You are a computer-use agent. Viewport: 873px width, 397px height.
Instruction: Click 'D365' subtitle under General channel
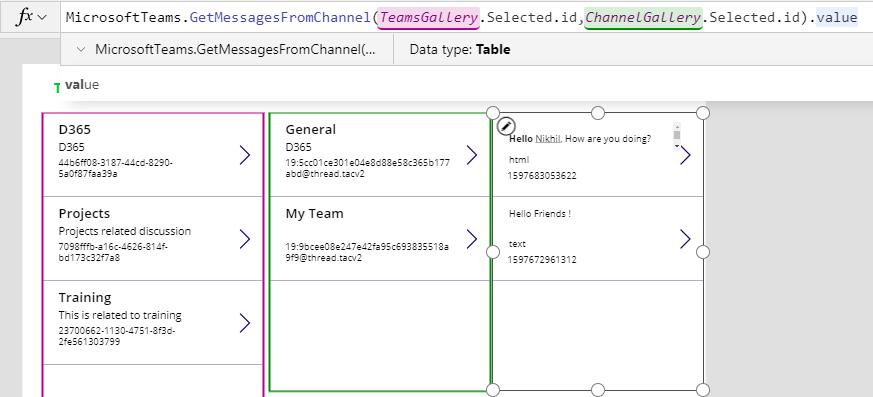[298, 148]
